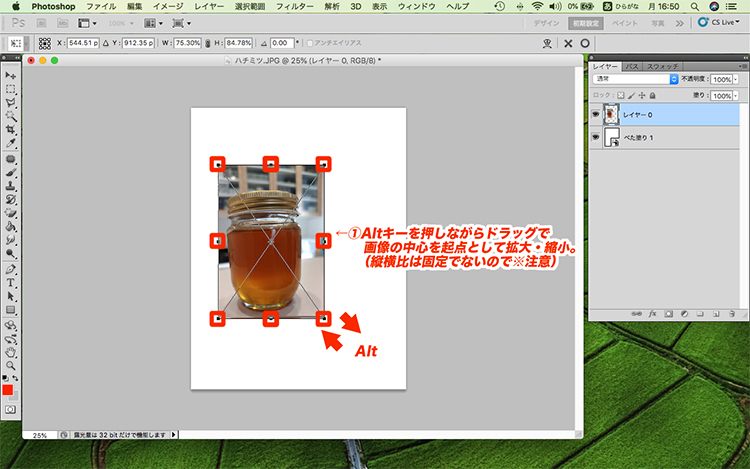
Task: Switch to デザイン workspace
Action: tap(546, 23)
